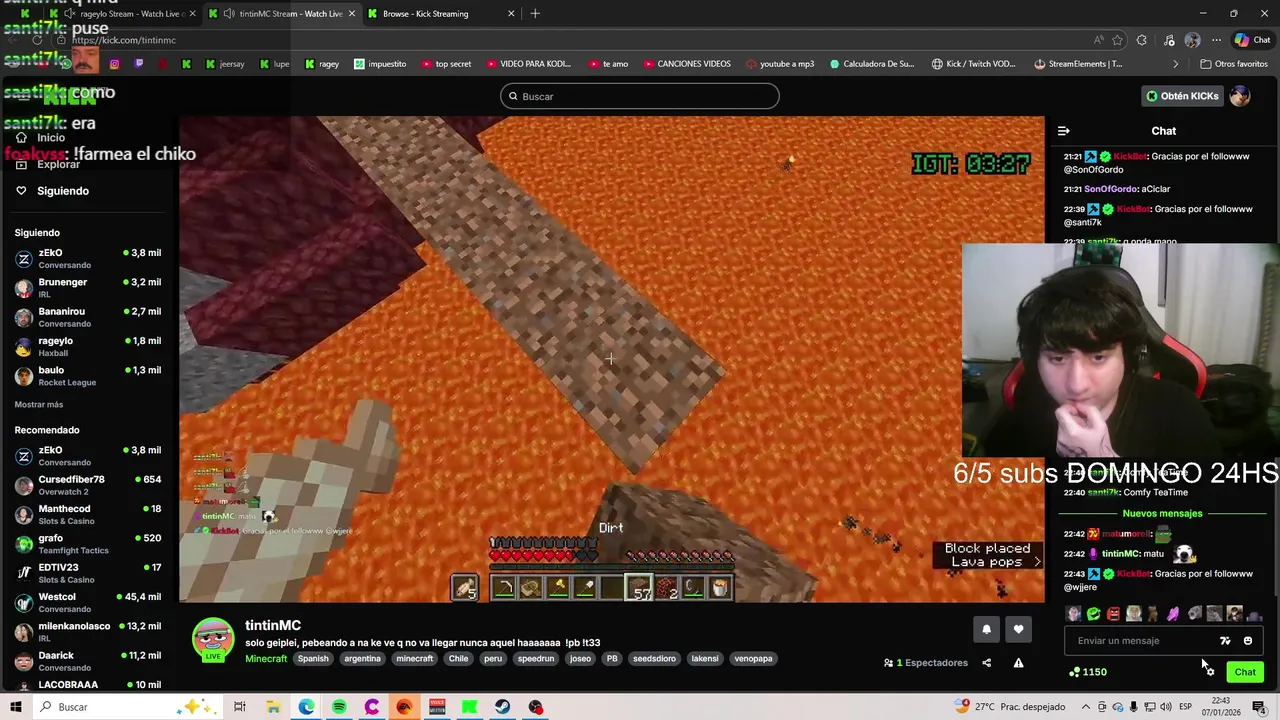Show hidden system tray icons
1280x720 pixels.
tap(1086, 707)
